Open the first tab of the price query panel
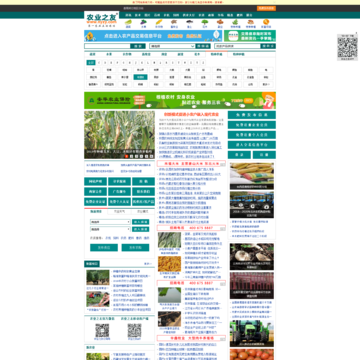 point(96,211)
